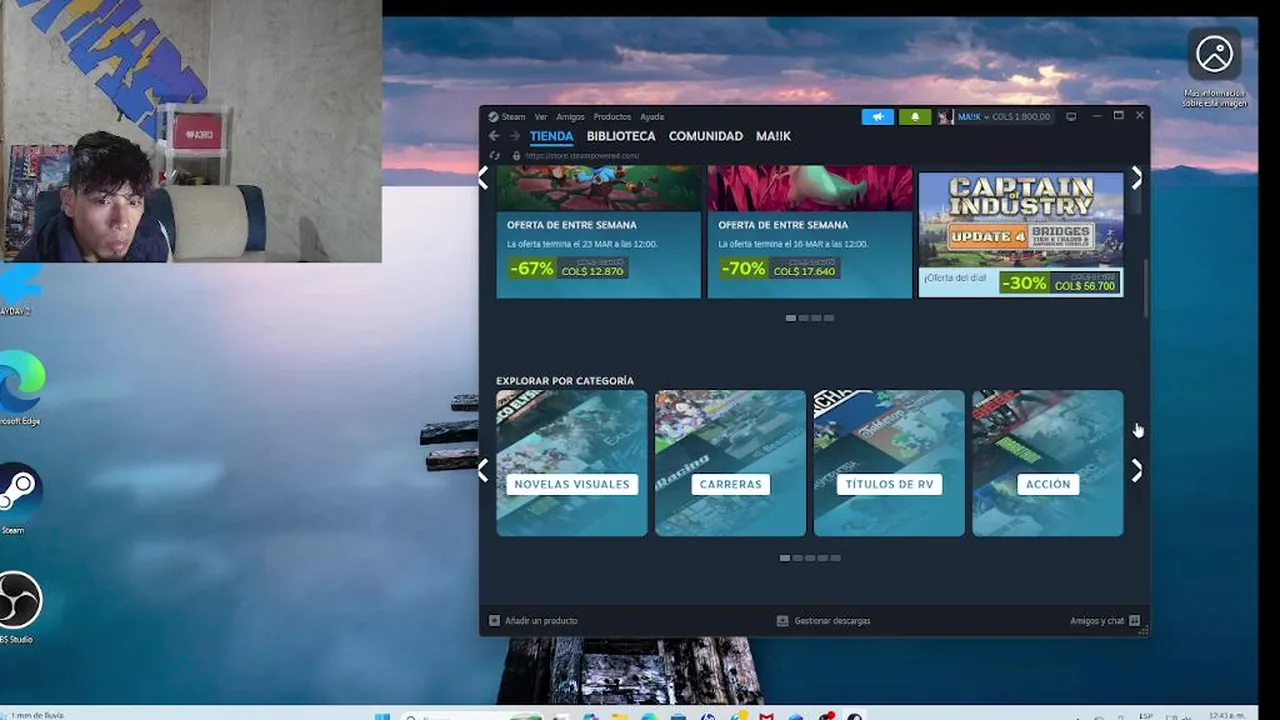Click the MA!!K profile avatar picture
This screenshot has height=720, width=1280.
(x=945, y=117)
